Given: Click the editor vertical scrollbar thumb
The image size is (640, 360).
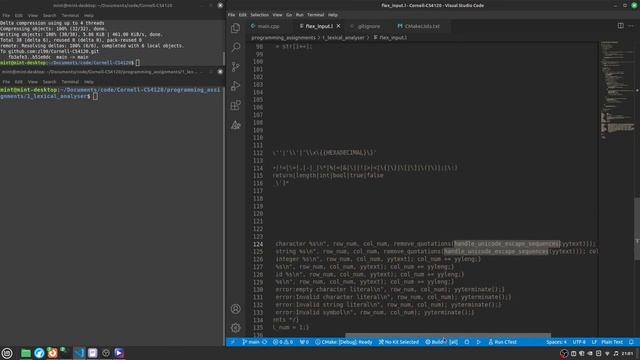Looking at the screenshot, I should [637, 229].
